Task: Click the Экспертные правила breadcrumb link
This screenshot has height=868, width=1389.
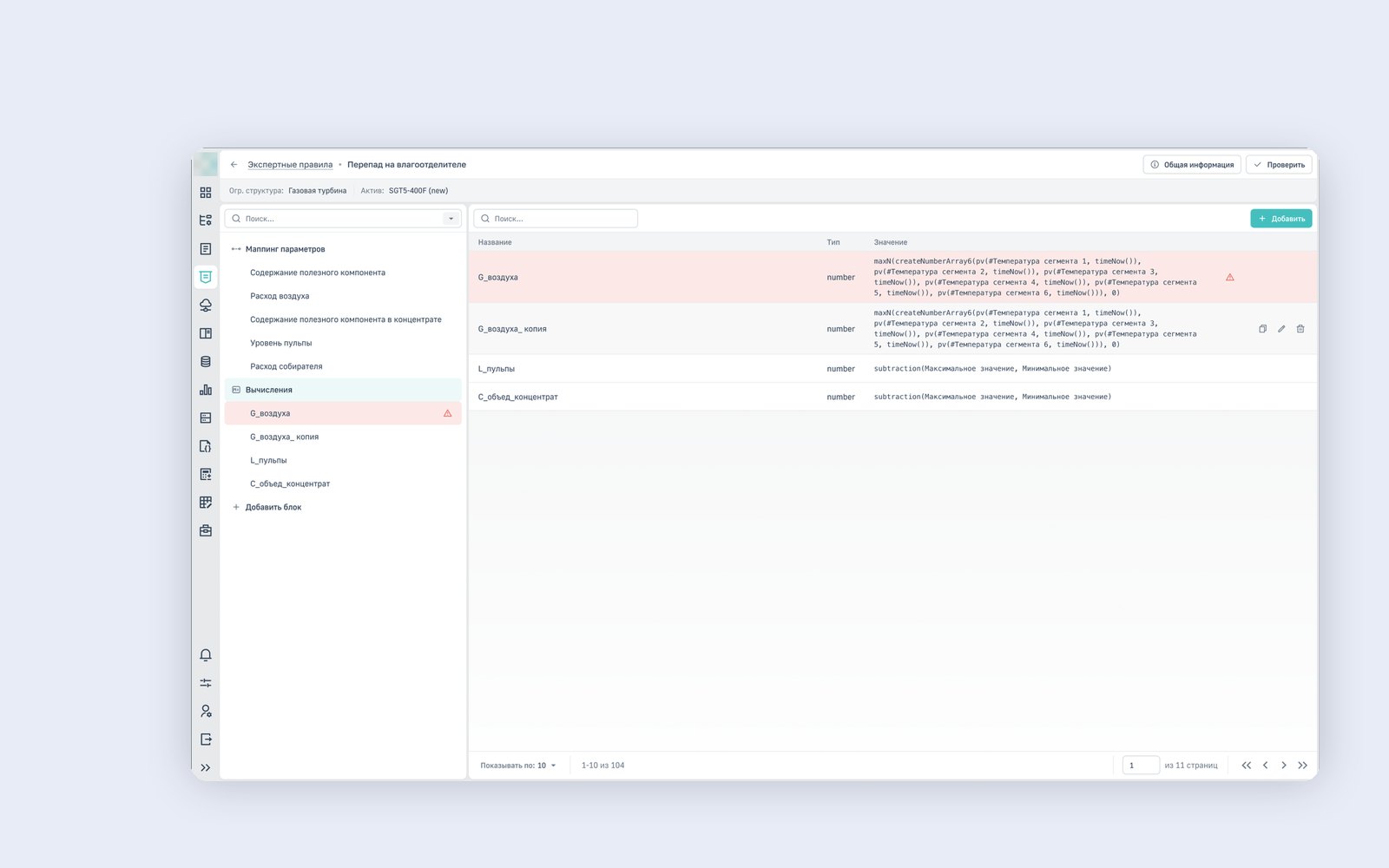Action: coord(290,165)
